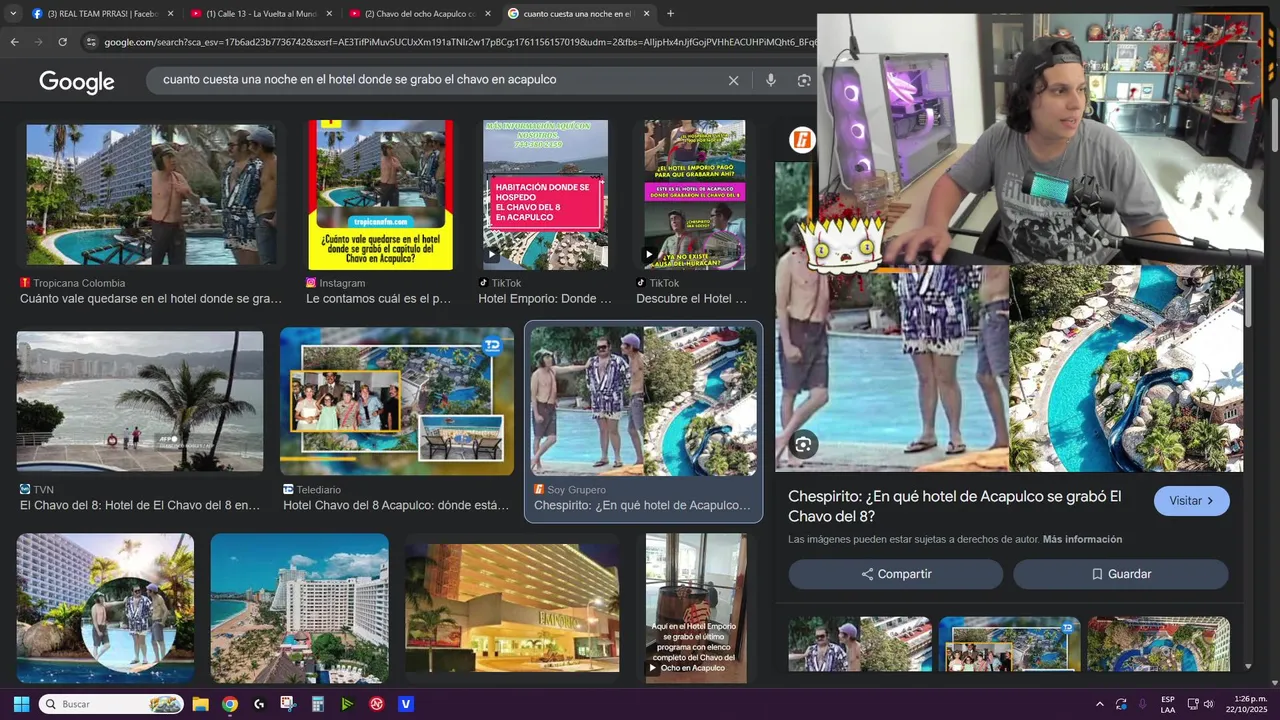This screenshot has height=720, width=1280.
Task: Open site information icon in address bar
Action: [x=91, y=42]
